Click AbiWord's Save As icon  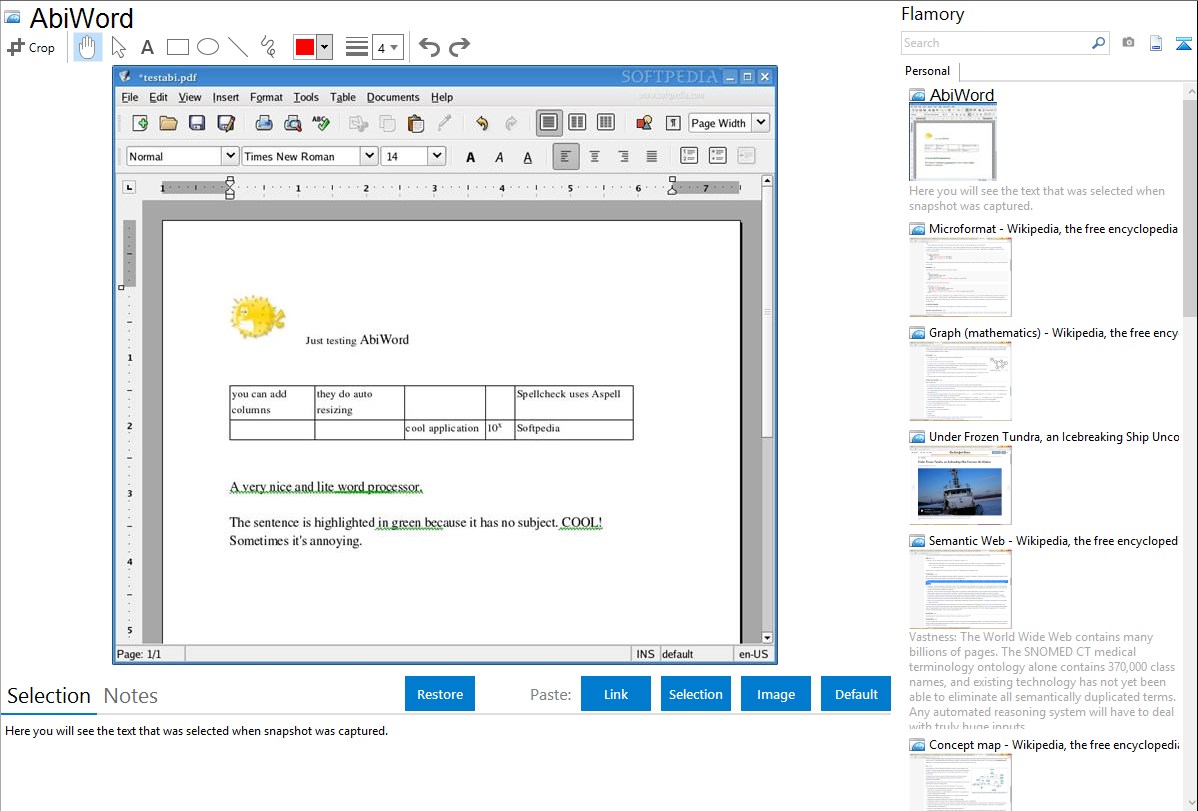[225, 123]
